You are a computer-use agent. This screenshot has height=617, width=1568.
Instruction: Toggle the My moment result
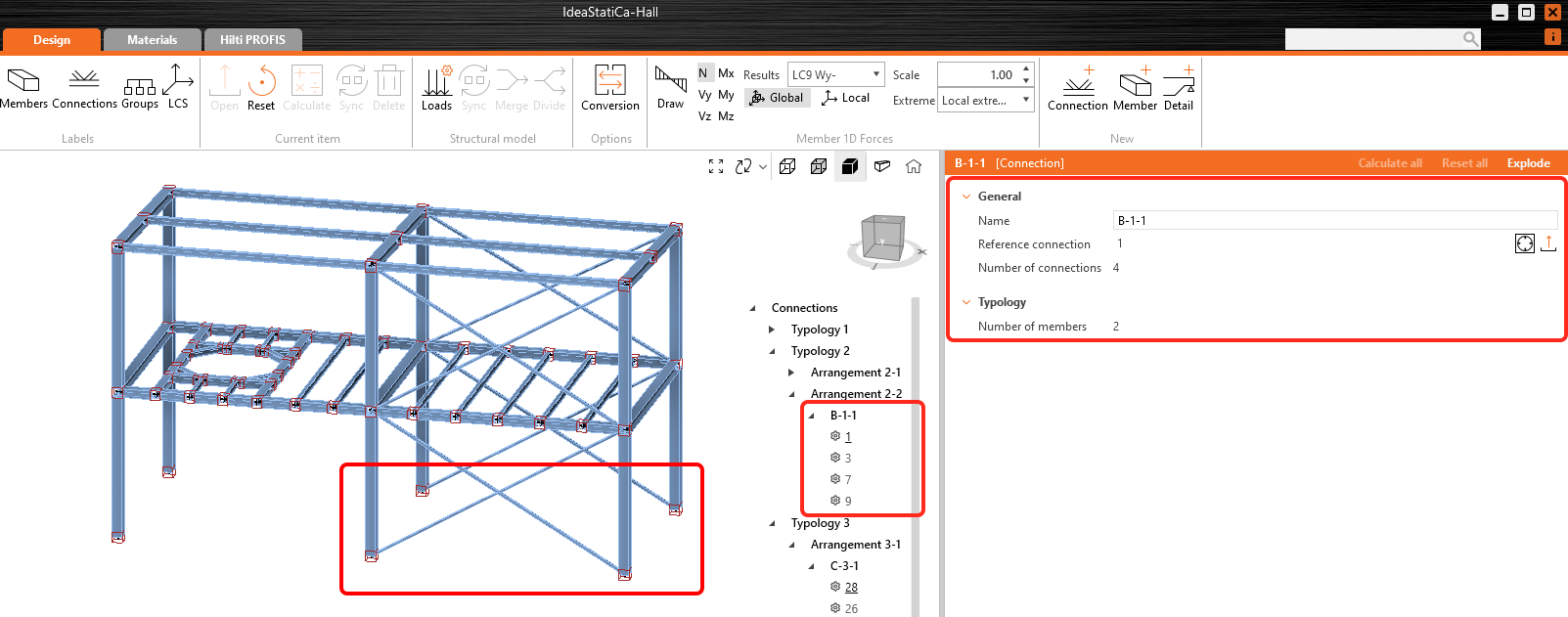pos(726,95)
